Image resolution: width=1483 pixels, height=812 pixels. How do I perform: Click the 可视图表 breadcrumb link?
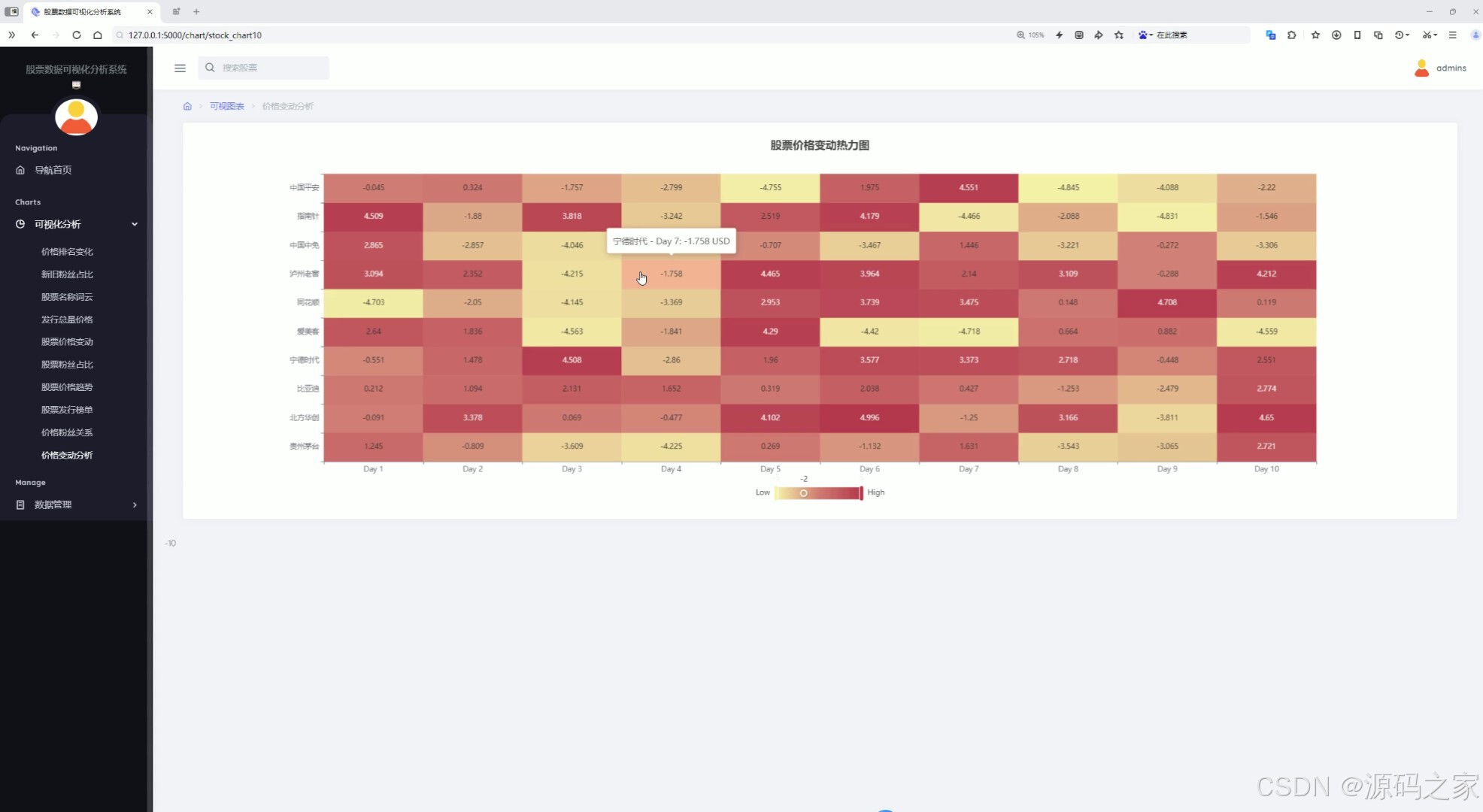[226, 106]
